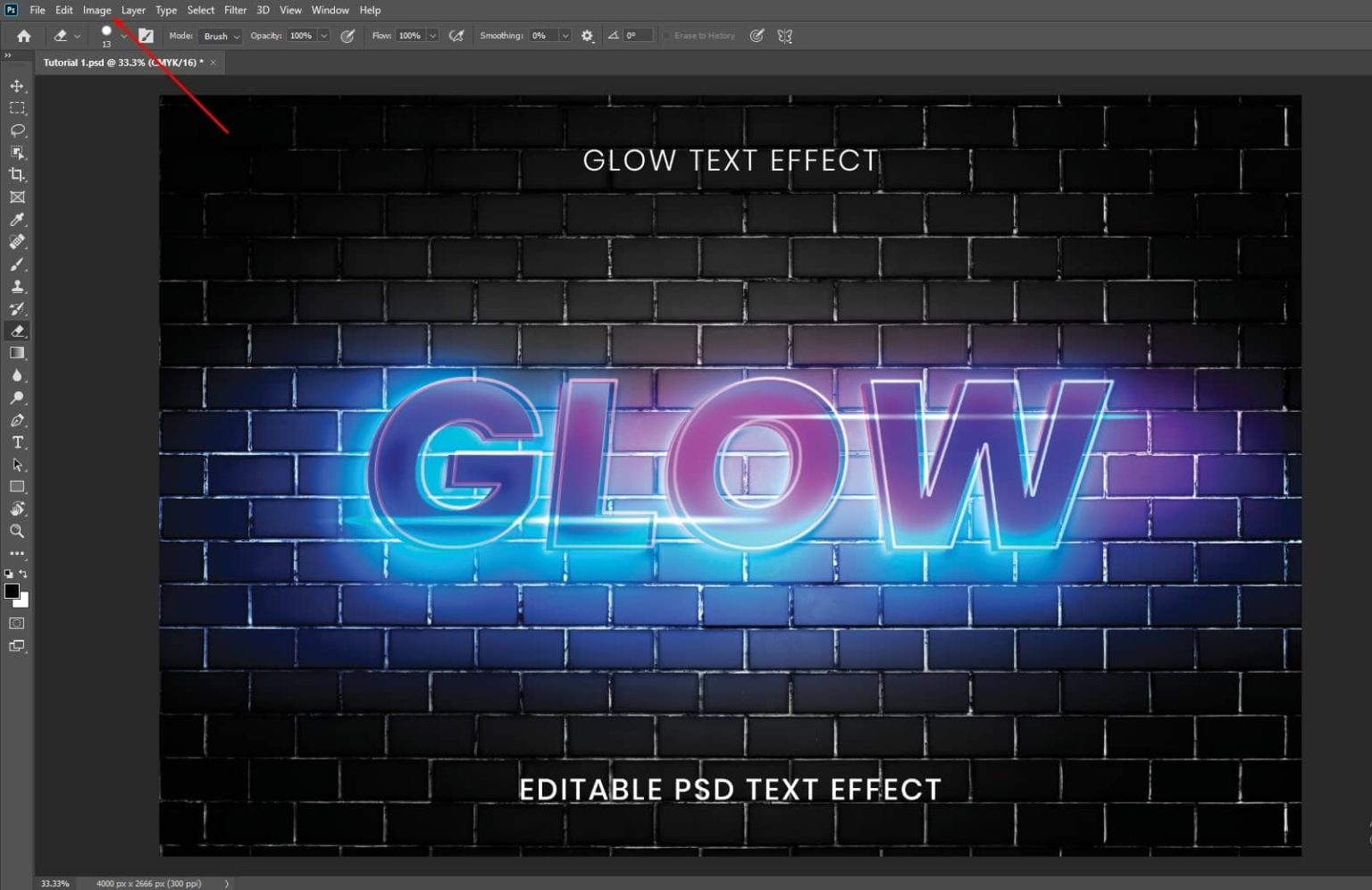Select the Frame tool
Viewport: 1372px width, 890px height.
[x=17, y=197]
